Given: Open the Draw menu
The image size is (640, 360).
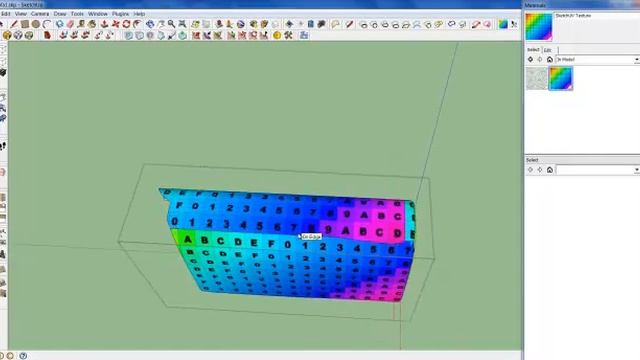Looking at the screenshot, I should point(60,14).
